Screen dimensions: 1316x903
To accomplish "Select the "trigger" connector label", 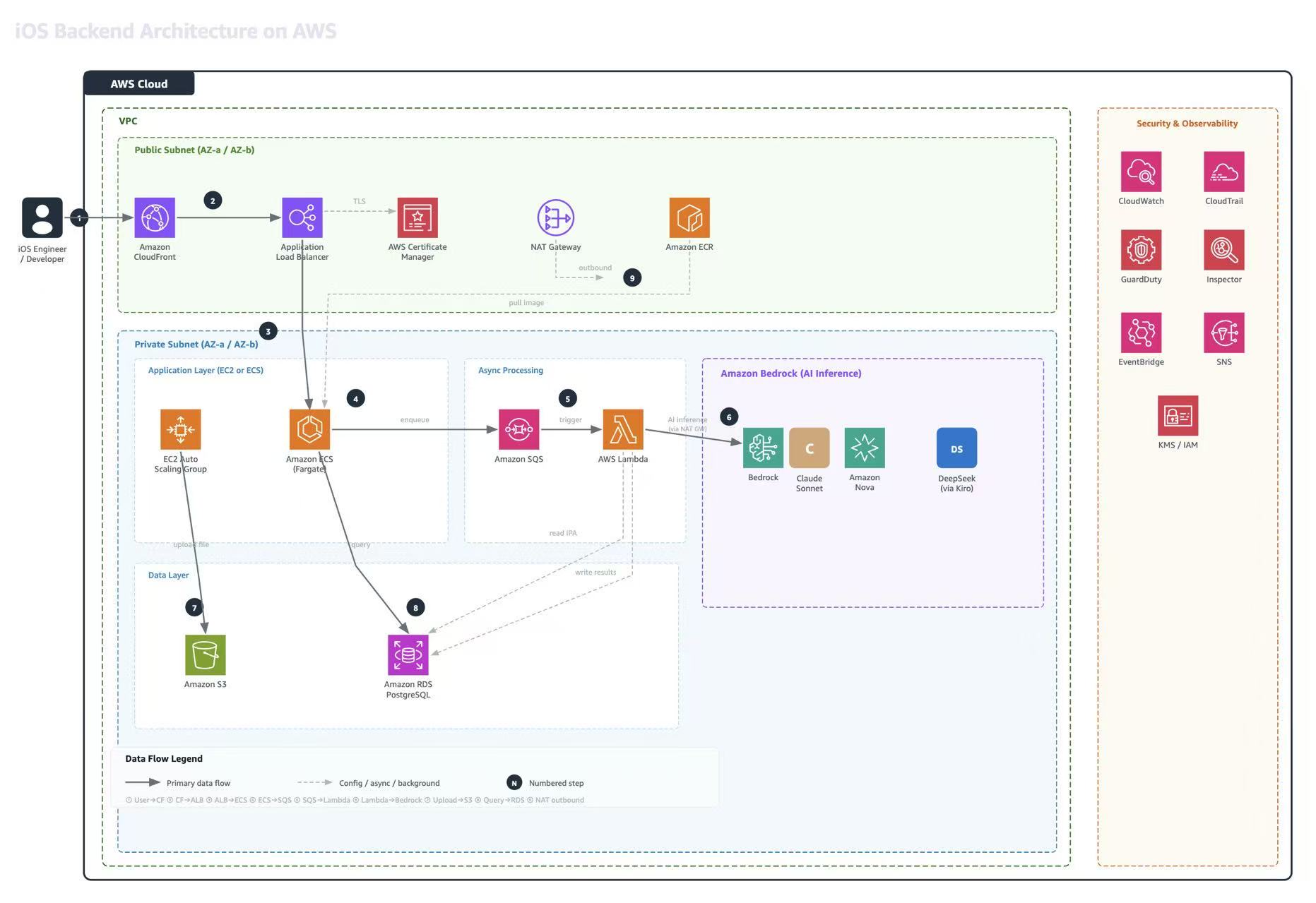I will pyautogui.click(x=571, y=420).
